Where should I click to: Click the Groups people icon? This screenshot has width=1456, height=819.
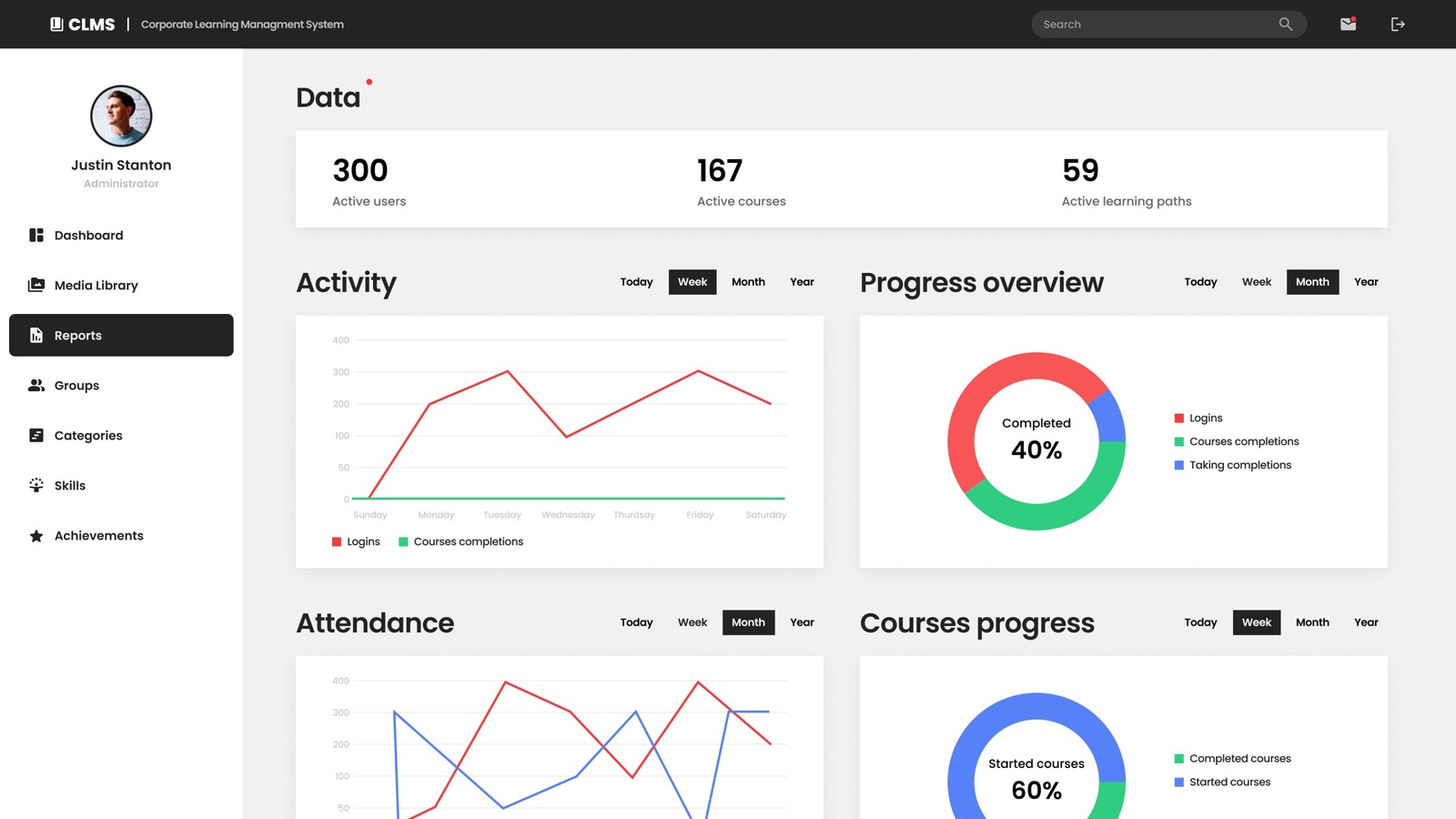pos(36,386)
